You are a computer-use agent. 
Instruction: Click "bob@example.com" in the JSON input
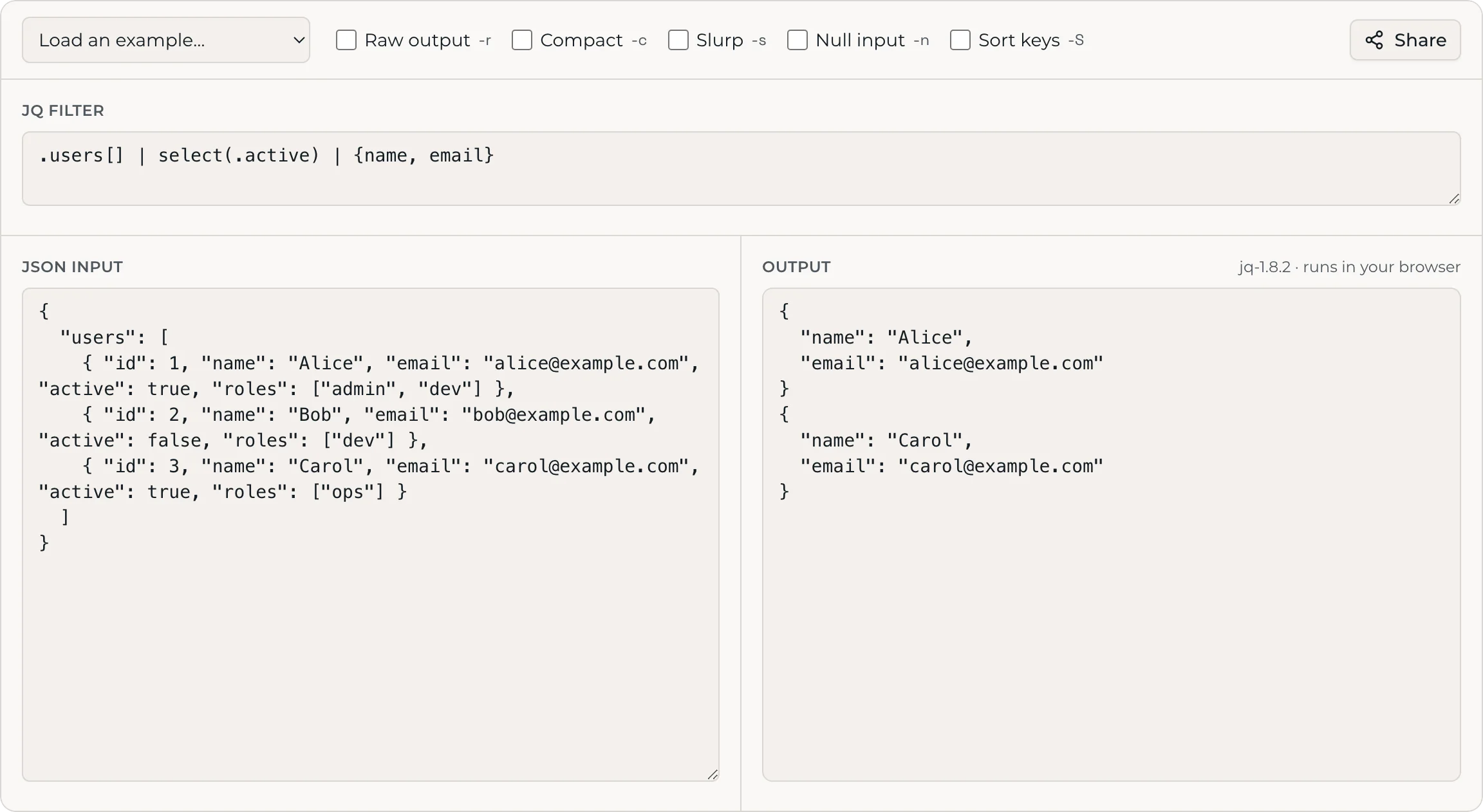coord(554,415)
